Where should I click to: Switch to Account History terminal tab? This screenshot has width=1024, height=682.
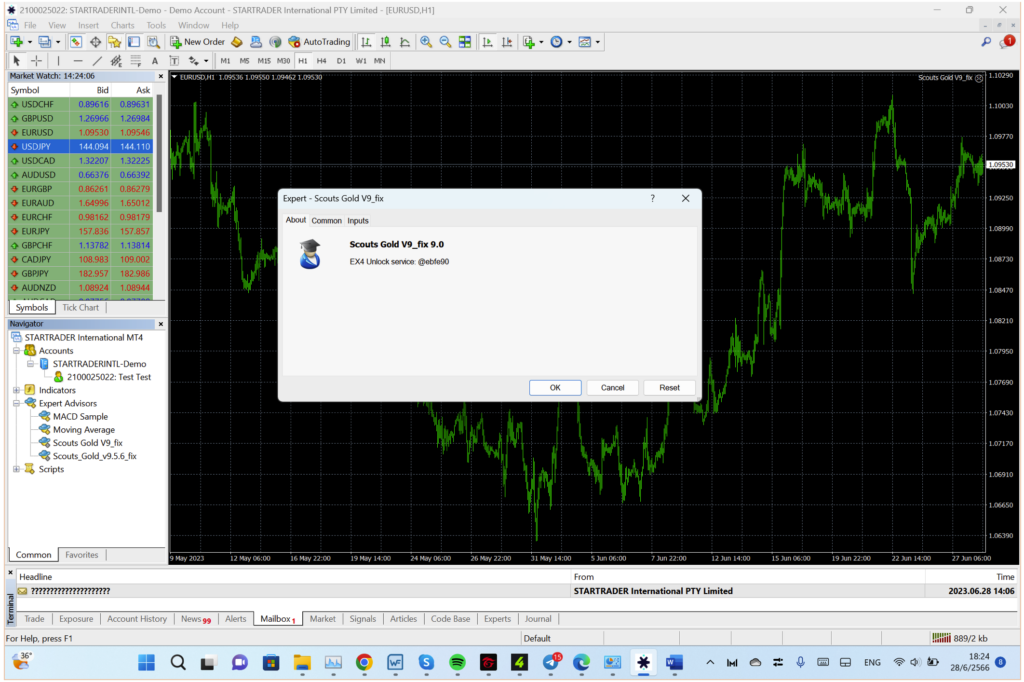(x=137, y=619)
